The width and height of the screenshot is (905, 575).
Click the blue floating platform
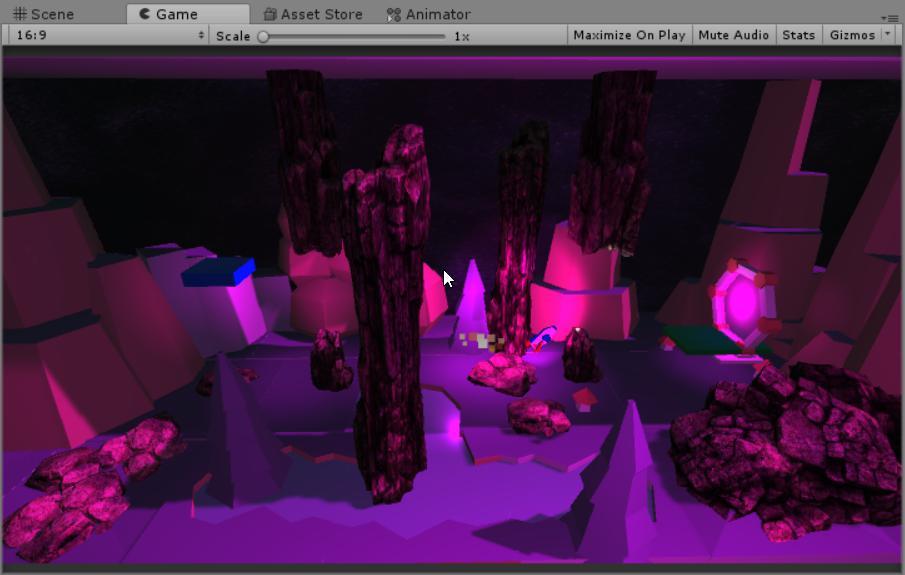(x=218, y=270)
